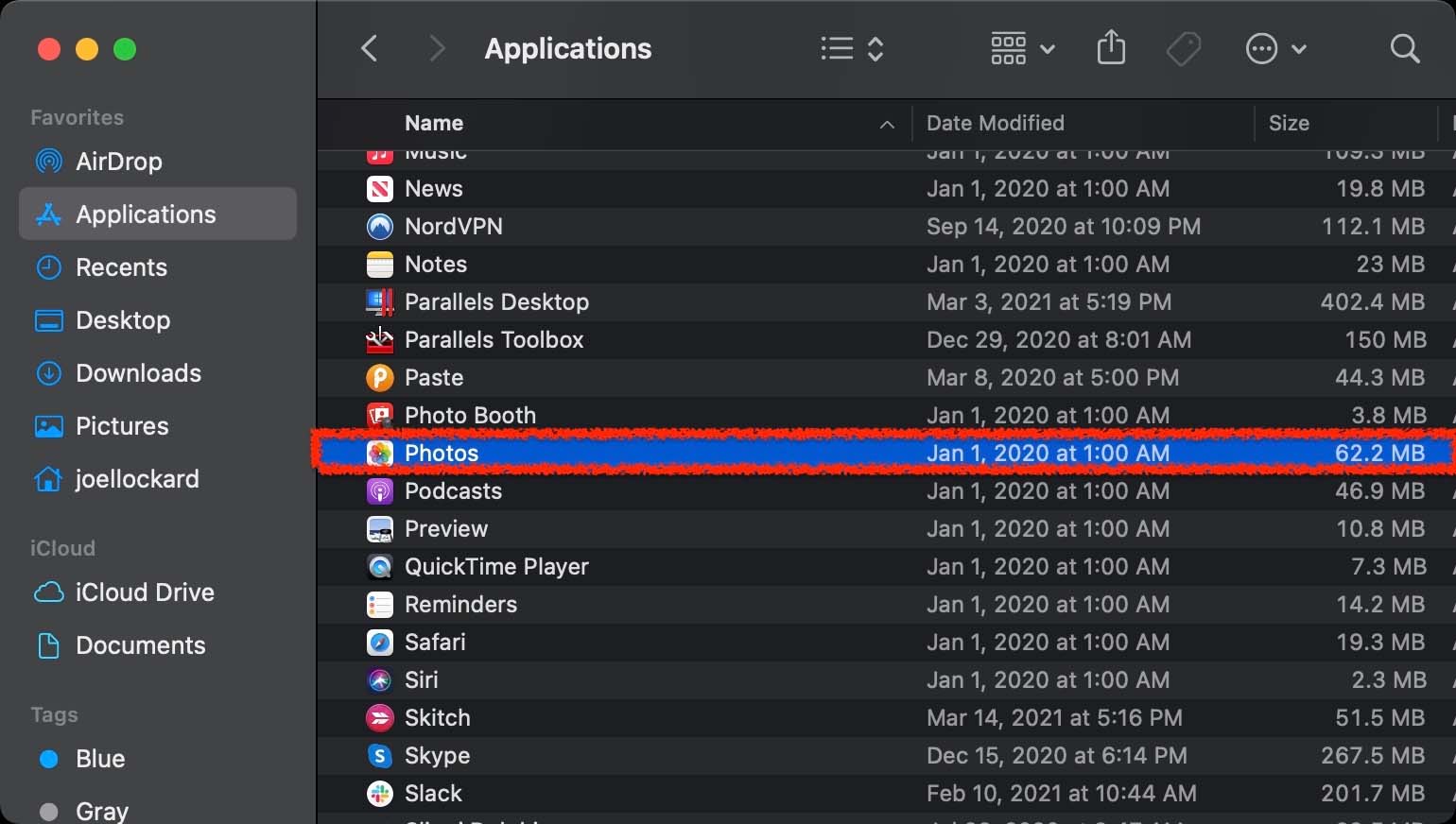Select the row named Photo Booth
This screenshot has height=824, width=1456.
pos(887,416)
